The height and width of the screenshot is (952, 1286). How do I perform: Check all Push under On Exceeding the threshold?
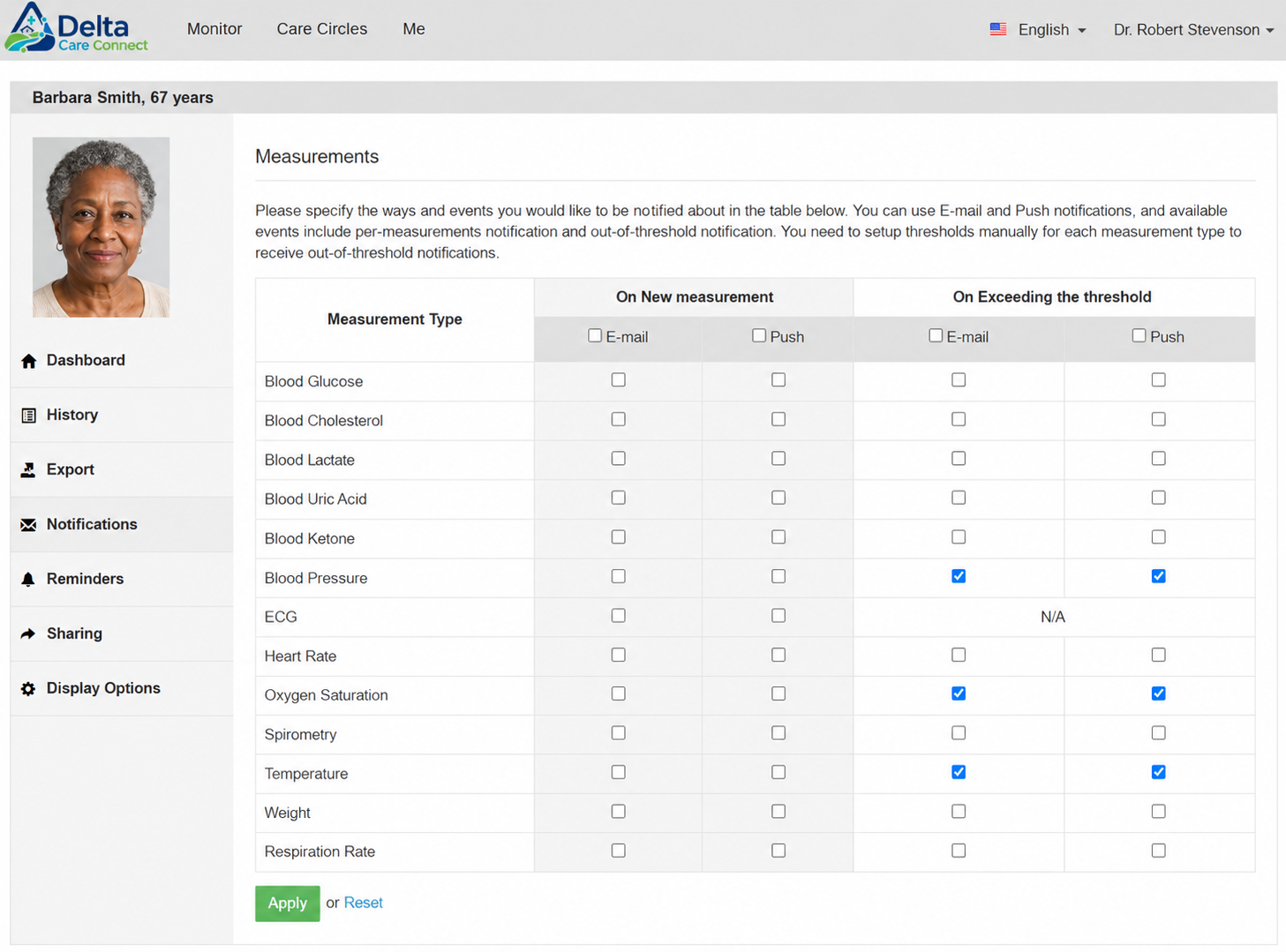tap(1139, 336)
